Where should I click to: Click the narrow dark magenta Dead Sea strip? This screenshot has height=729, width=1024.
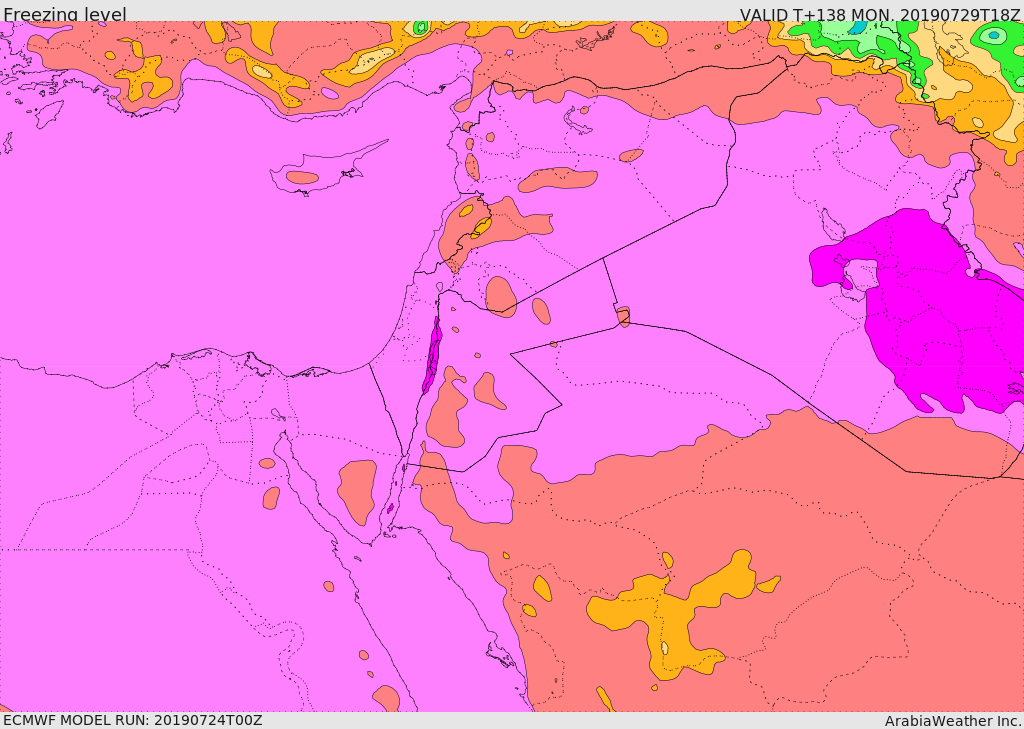[432, 355]
